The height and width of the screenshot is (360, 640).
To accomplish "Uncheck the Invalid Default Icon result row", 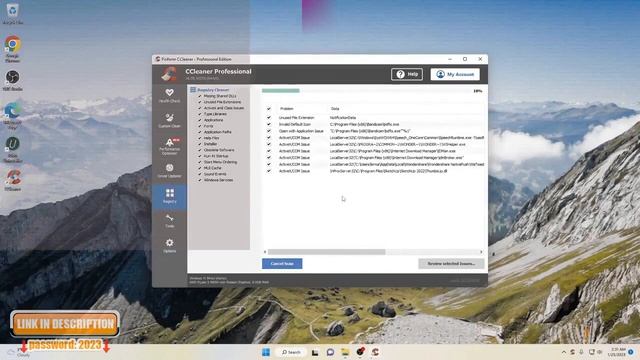I will pyautogui.click(x=269, y=124).
